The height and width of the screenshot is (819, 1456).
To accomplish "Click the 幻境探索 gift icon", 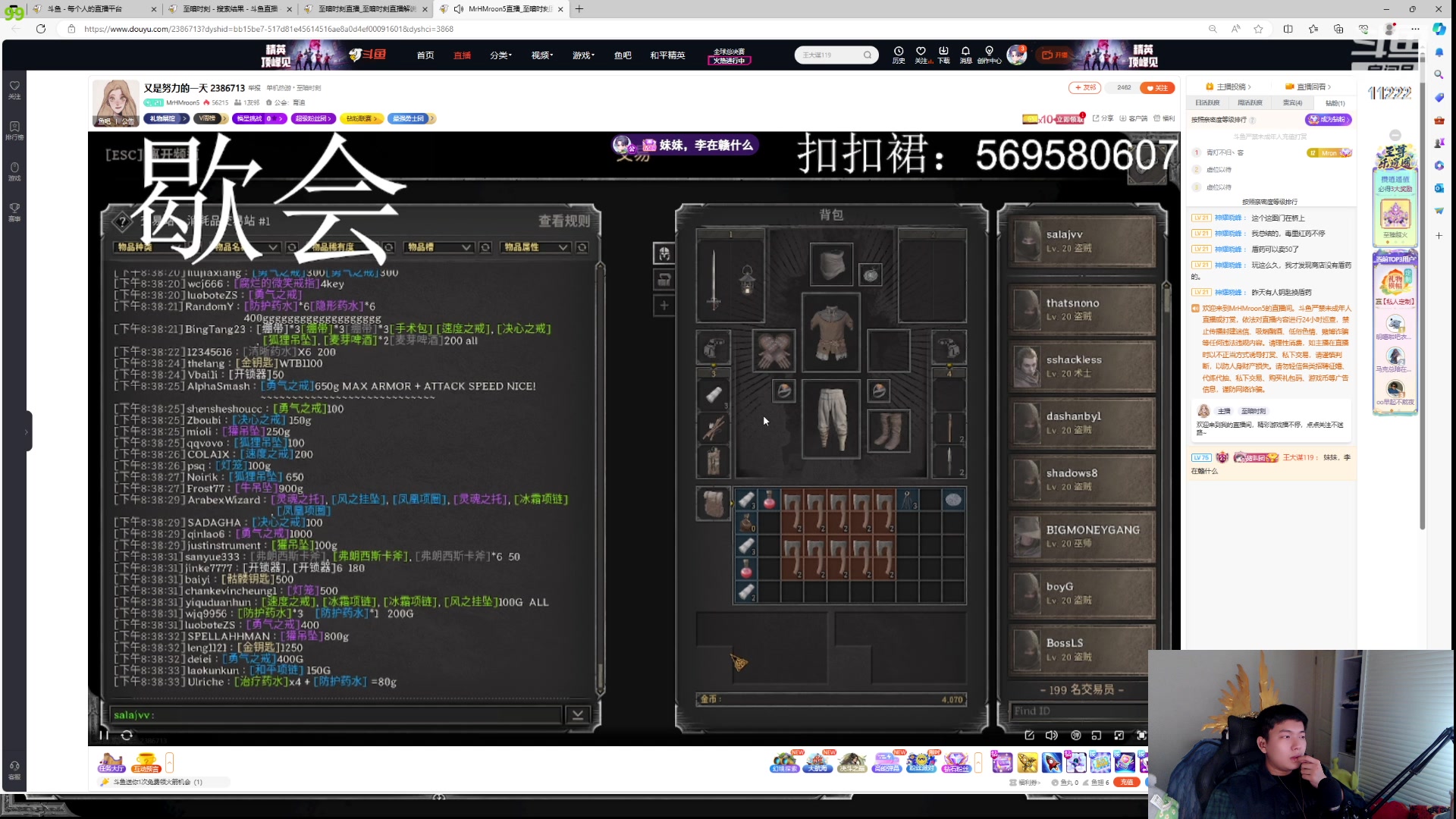I will 785,762.
